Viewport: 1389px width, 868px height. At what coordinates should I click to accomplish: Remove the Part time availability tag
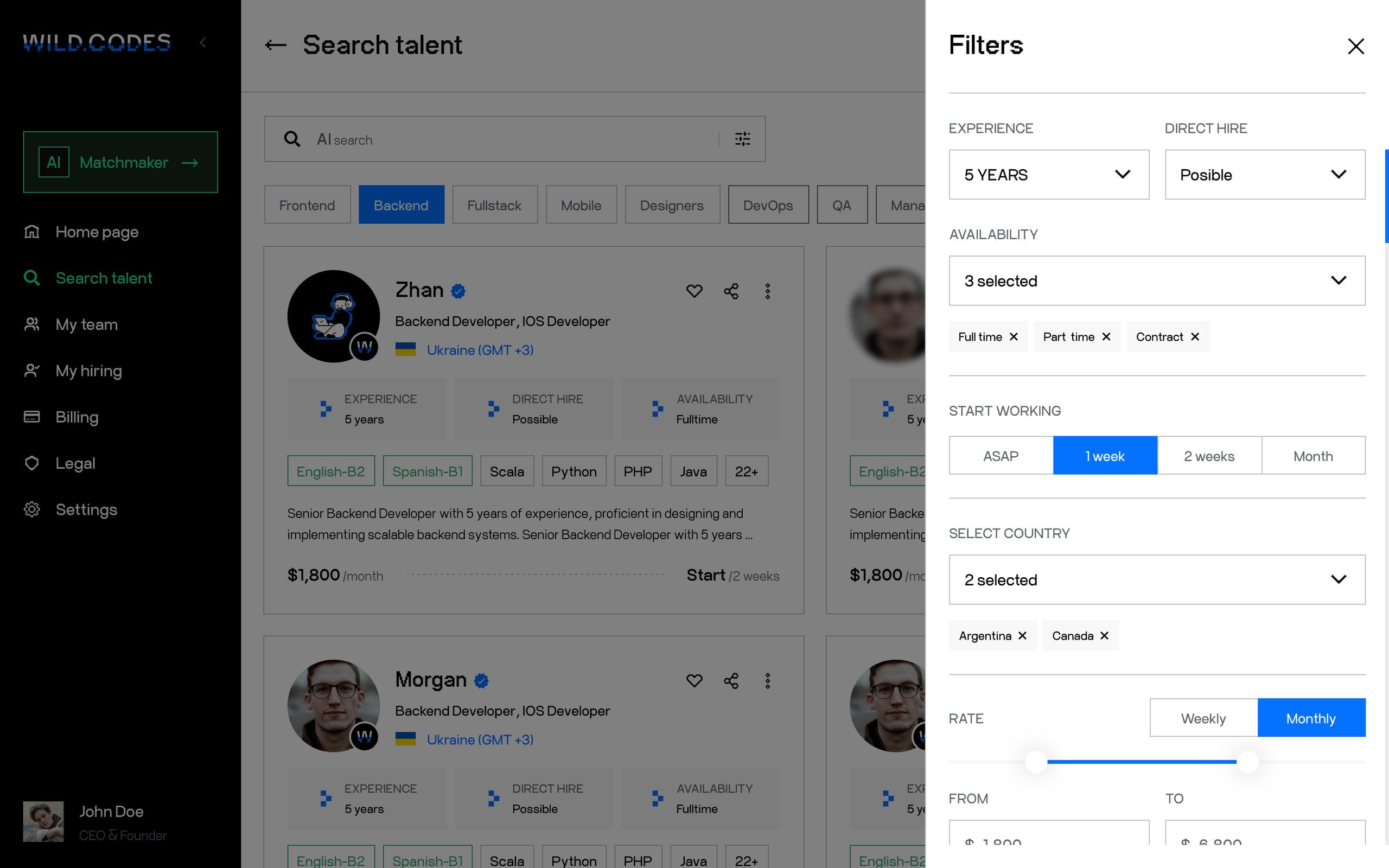[x=1107, y=337]
